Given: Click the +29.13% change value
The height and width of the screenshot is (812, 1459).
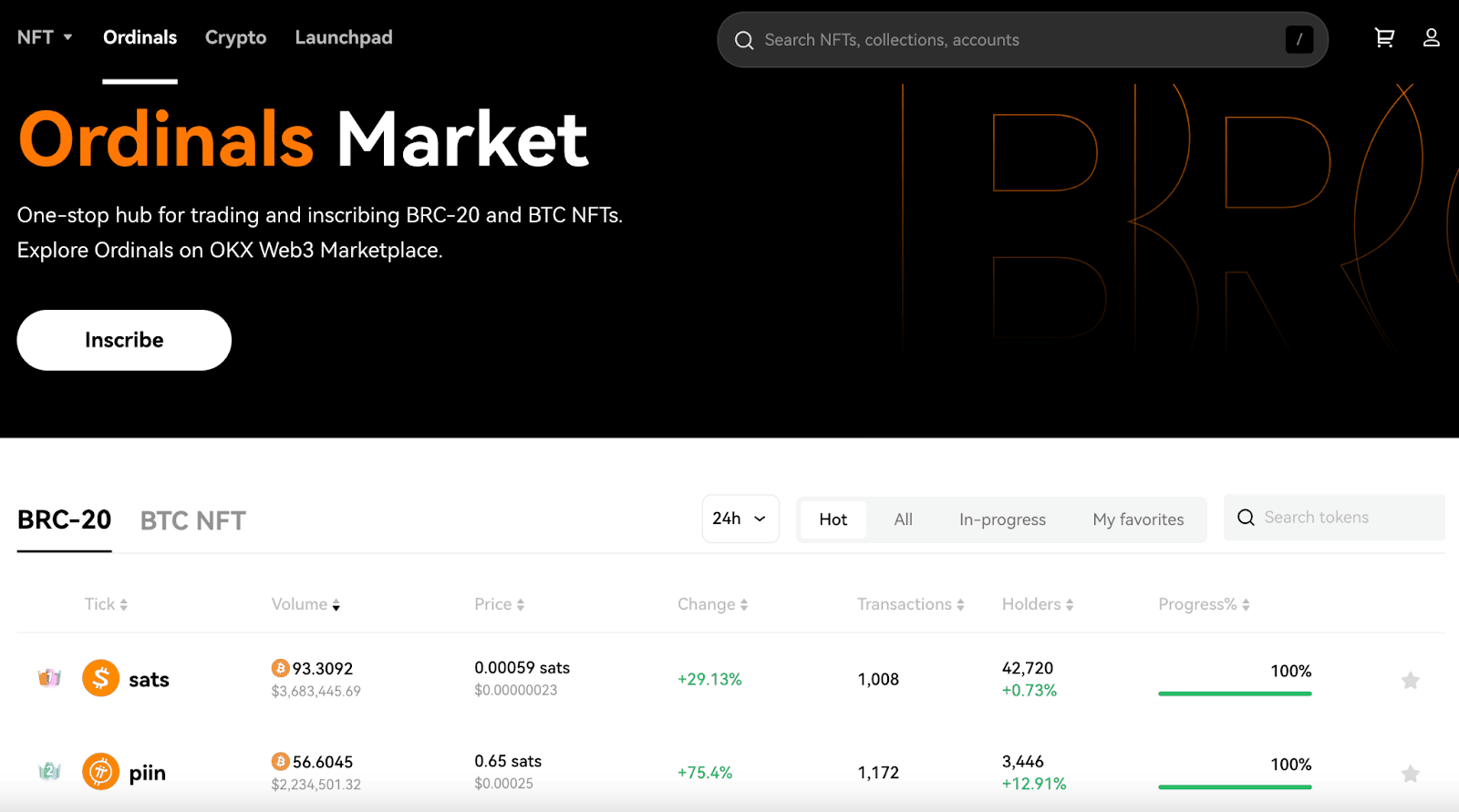Looking at the screenshot, I should click(x=709, y=679).
